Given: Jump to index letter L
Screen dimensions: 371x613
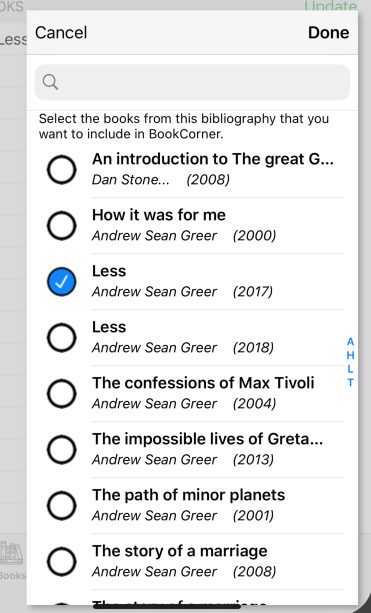Looking at the screenshot, I should click(x=350, y=369).
